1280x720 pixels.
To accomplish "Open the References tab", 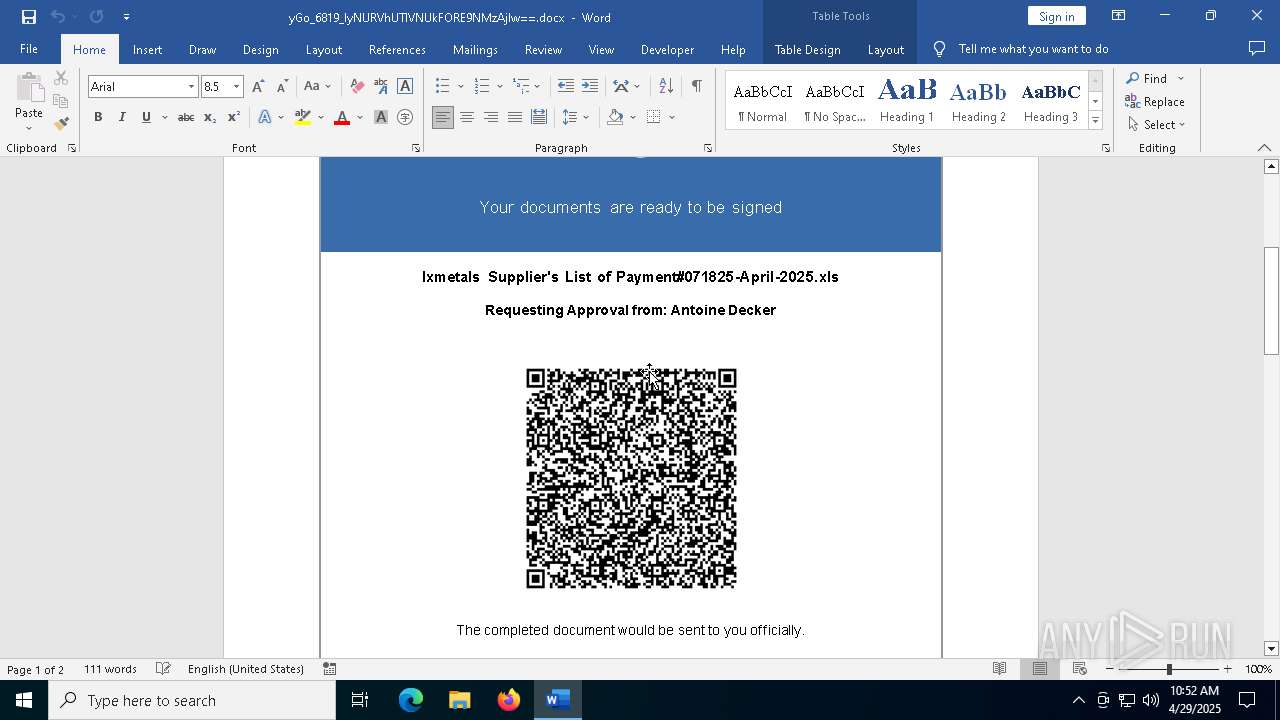I will [397, 49].
